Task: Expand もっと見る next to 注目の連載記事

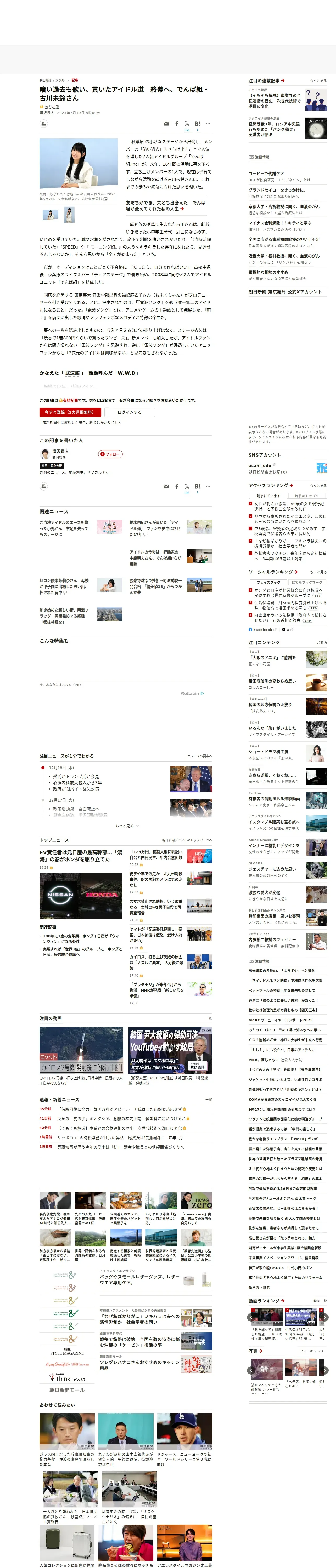Action: pyautogui.click(x=318, y=81)
